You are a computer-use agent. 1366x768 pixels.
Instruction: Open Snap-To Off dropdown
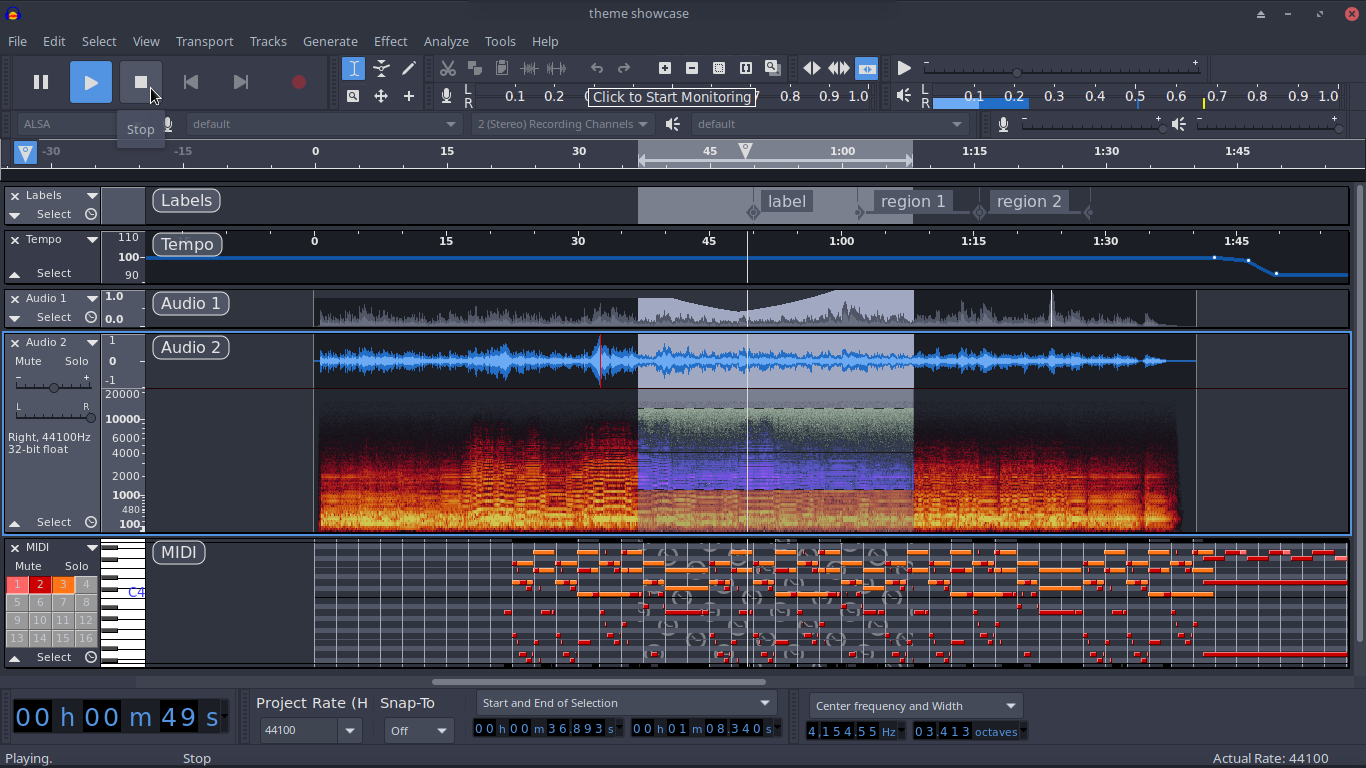tap(419, 731)
